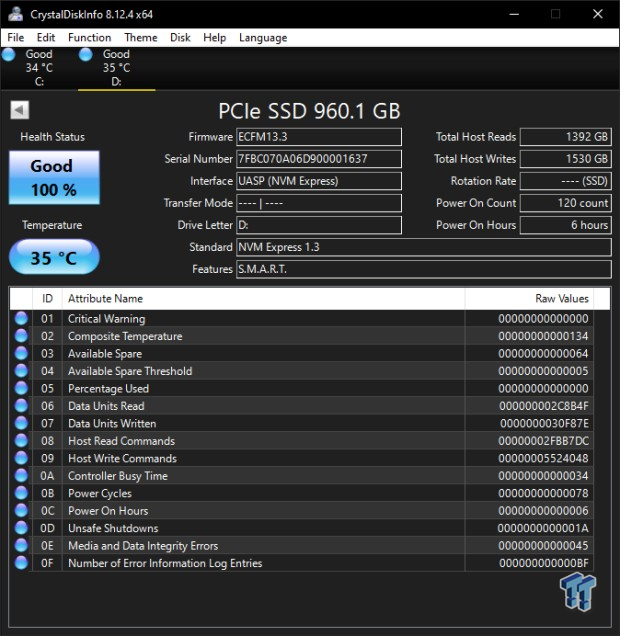Click the status orb beside Available Spare row 03
620x636 pixels.
(x=21, y=353)
